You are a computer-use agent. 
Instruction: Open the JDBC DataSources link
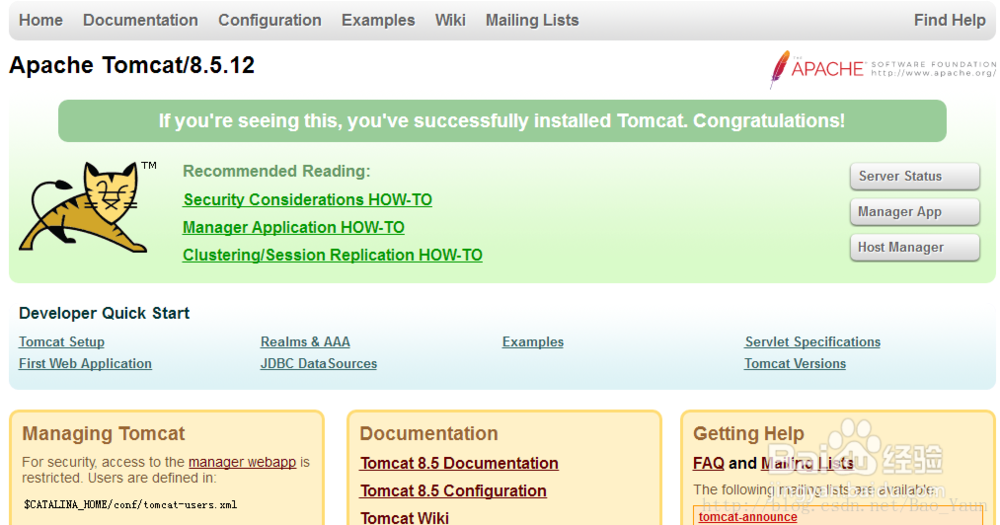319,364
